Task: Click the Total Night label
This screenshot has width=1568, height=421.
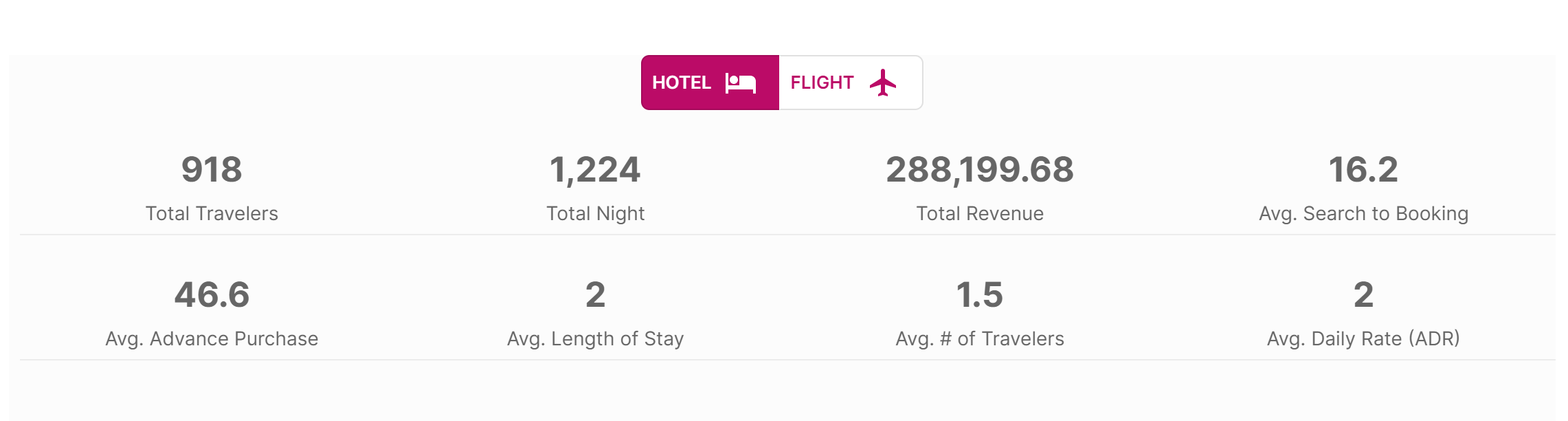Action: click(x=595, y=214)
